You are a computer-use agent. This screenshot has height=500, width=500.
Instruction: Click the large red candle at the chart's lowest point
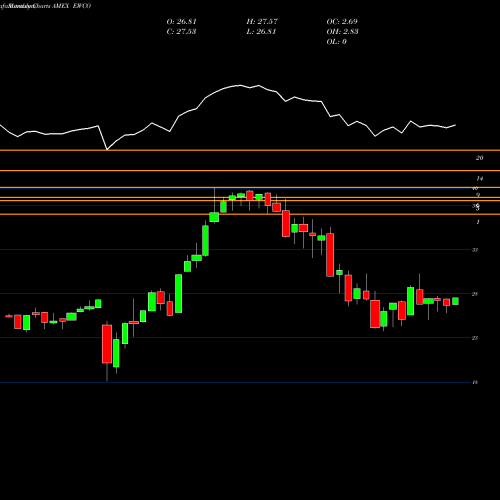point(107,344)
